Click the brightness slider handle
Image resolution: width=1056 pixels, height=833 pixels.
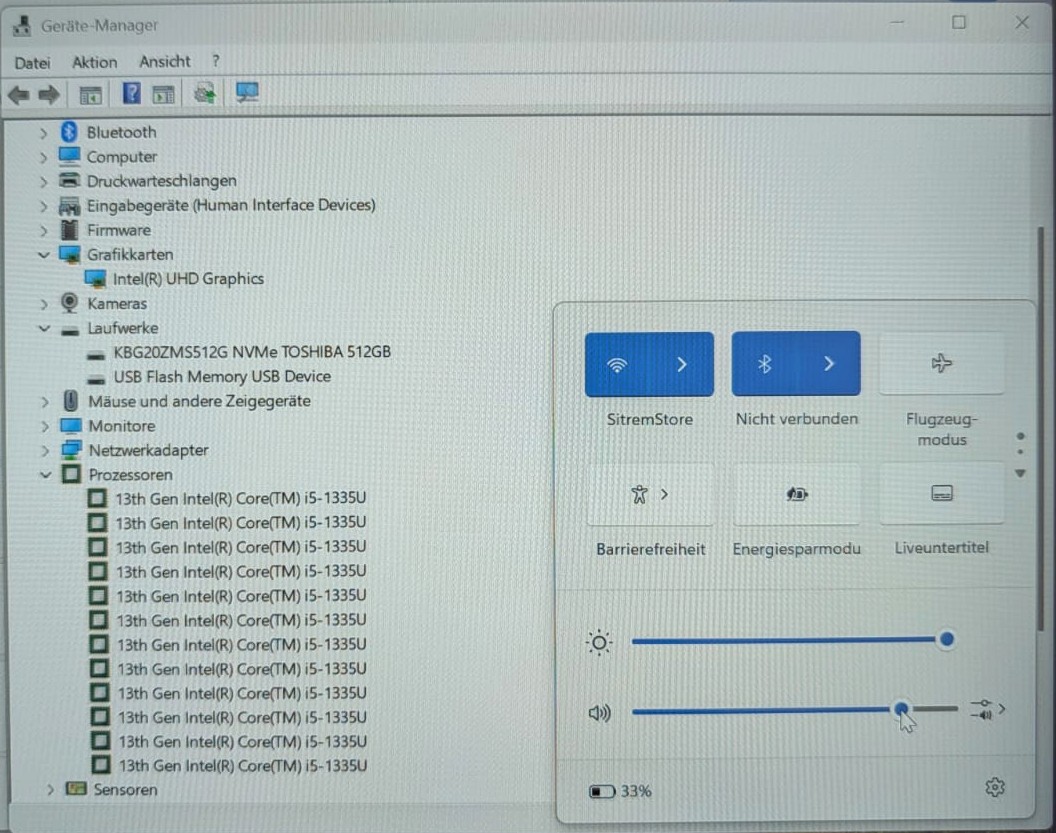click(x=946, y=639)
